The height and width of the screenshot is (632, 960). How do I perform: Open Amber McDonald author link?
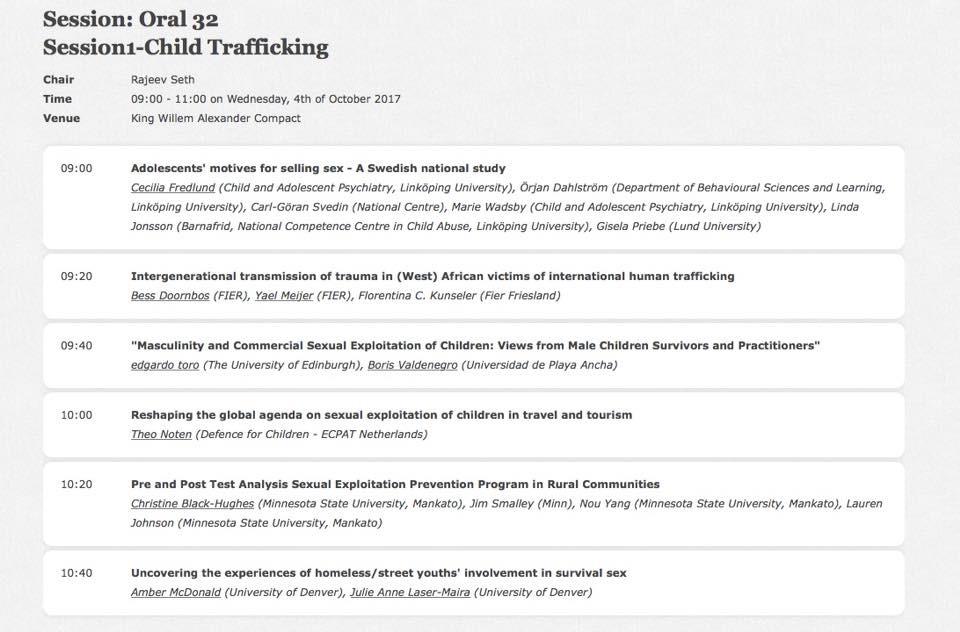[x=176, y=592]
